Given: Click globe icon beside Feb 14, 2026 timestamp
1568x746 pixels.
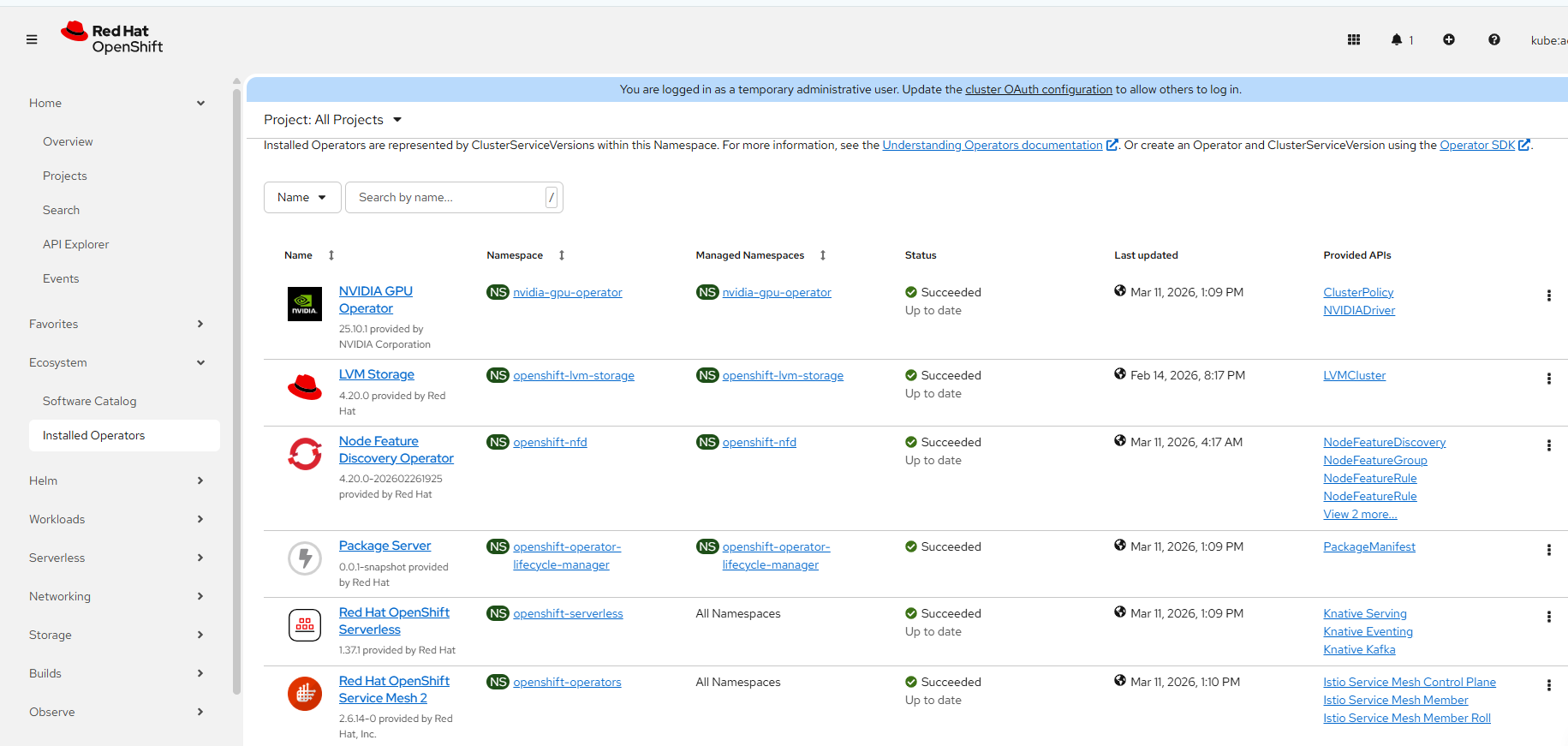Looking at the screenshot, I should [1120, 374].
